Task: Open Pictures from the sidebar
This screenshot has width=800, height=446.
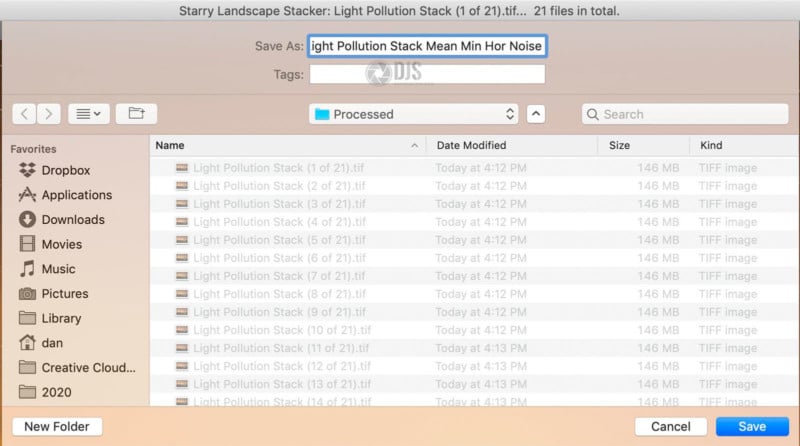Action: pos(64,294)
